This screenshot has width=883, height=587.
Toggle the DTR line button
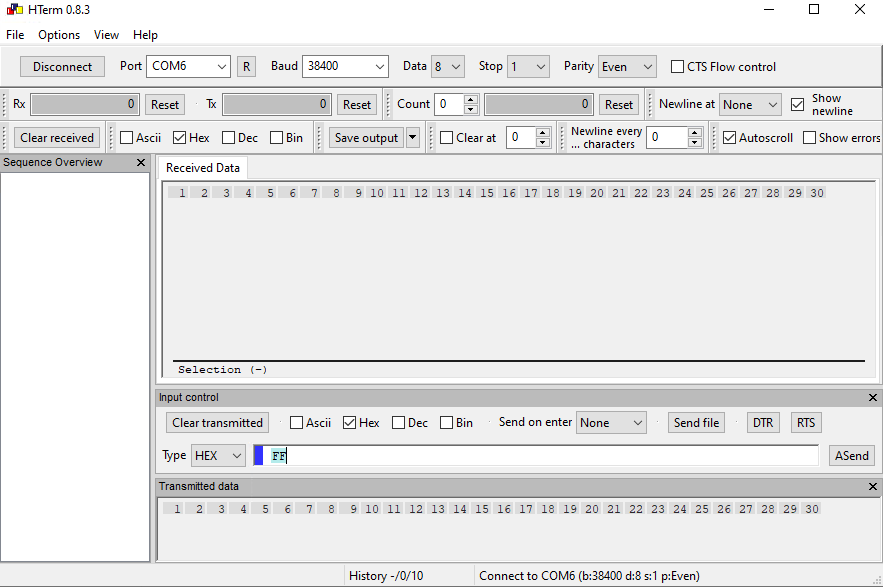coord(763,423)
